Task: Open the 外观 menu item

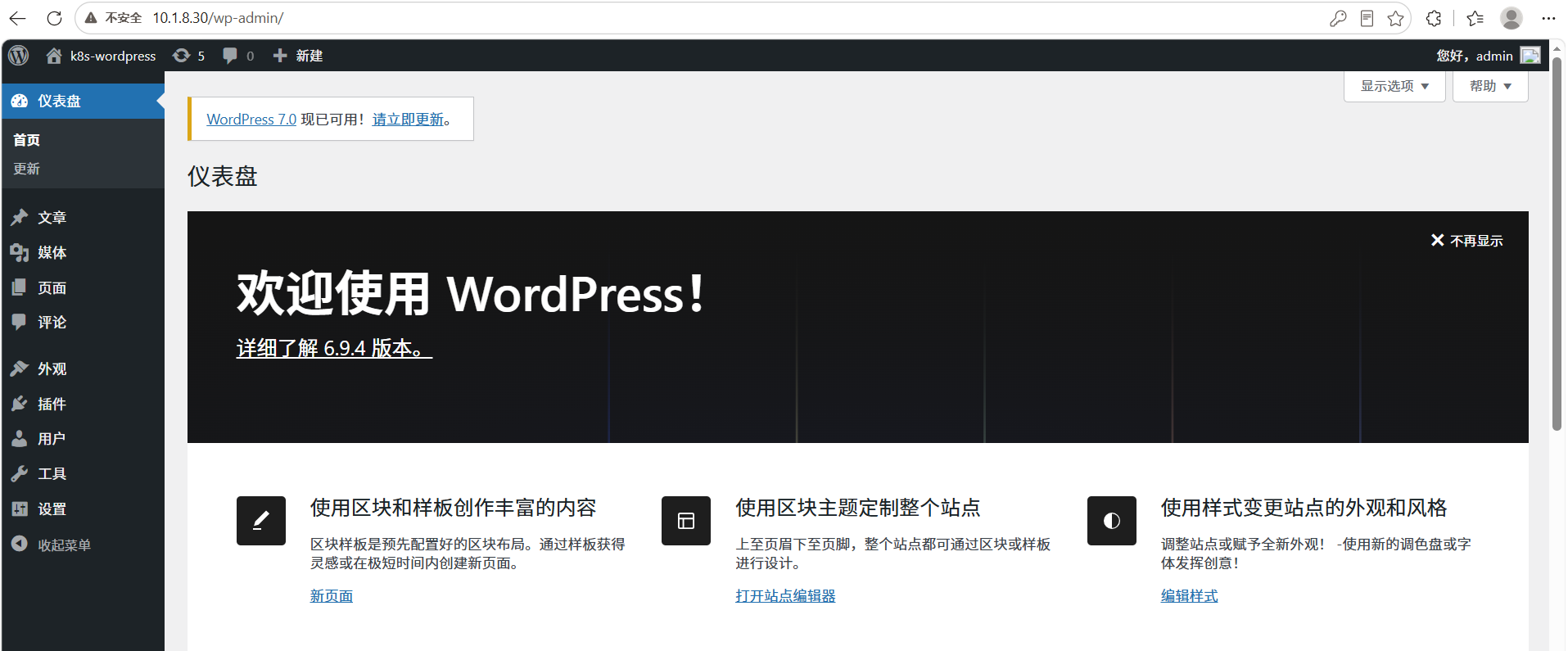Action: click(83, 368)
